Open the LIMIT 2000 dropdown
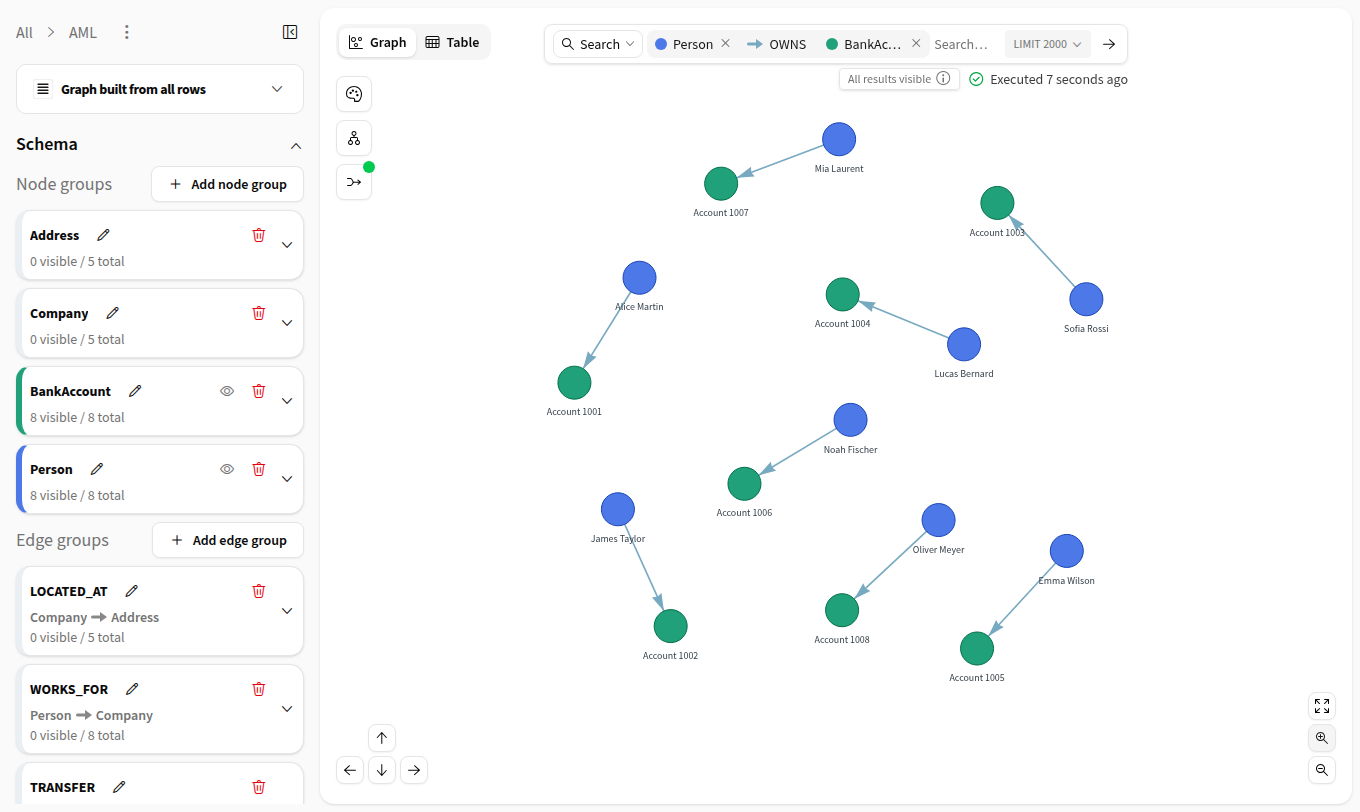Viewport: 1360px width, 812px height. [1047, 44]
